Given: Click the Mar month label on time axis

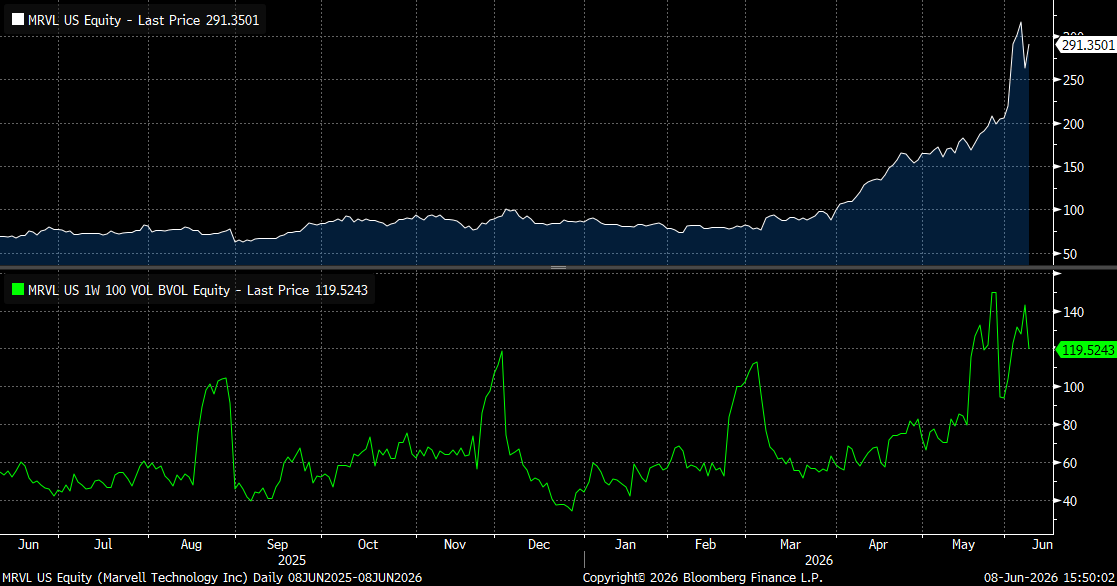Looking at the screenshot, I should 790,544.
